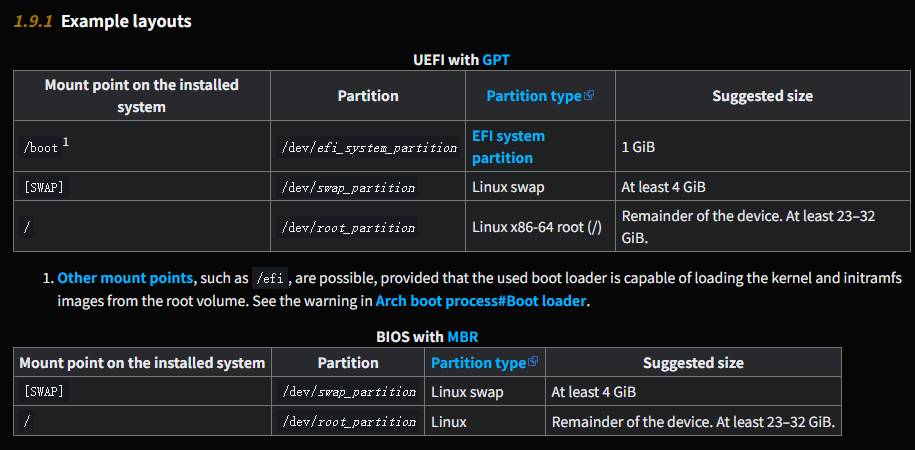Viewport: 915px width, 450px height.
Task: Follow the Partition type link in UEFI table header
Action: [x=533, y=96]
